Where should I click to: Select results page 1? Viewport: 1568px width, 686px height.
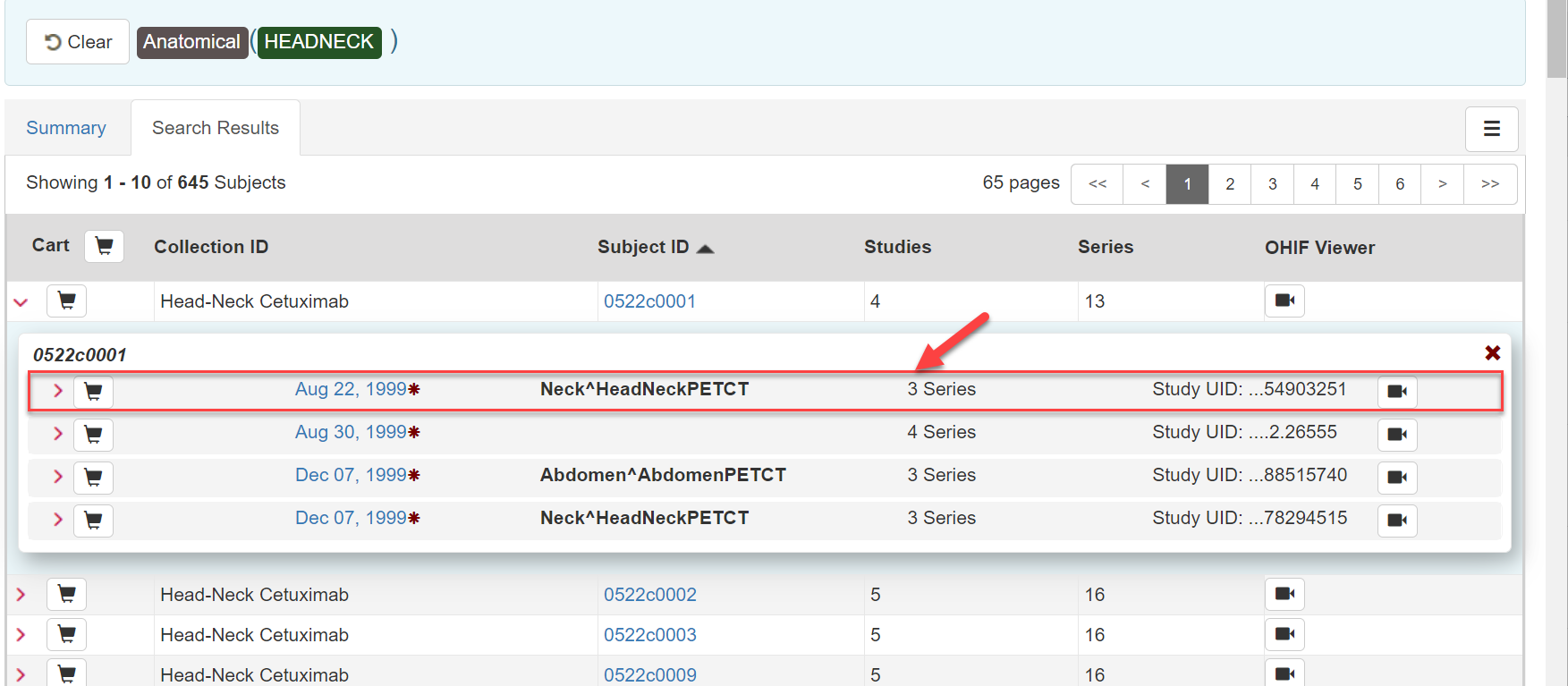click(1187, 184)
